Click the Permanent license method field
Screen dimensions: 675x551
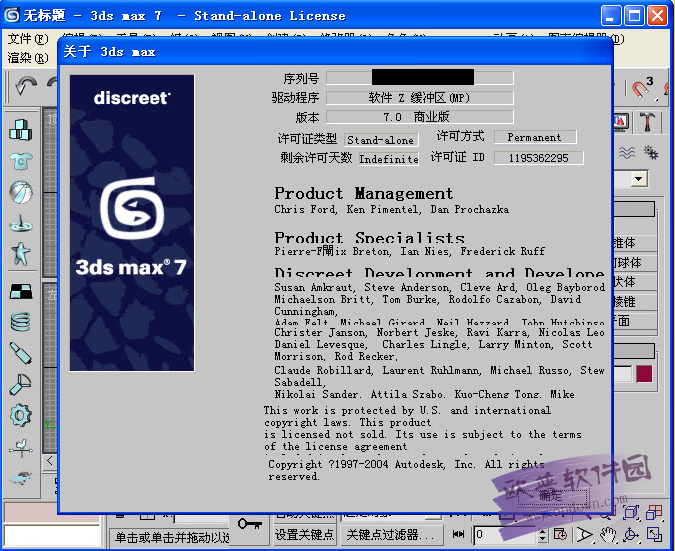pos(535,137)
